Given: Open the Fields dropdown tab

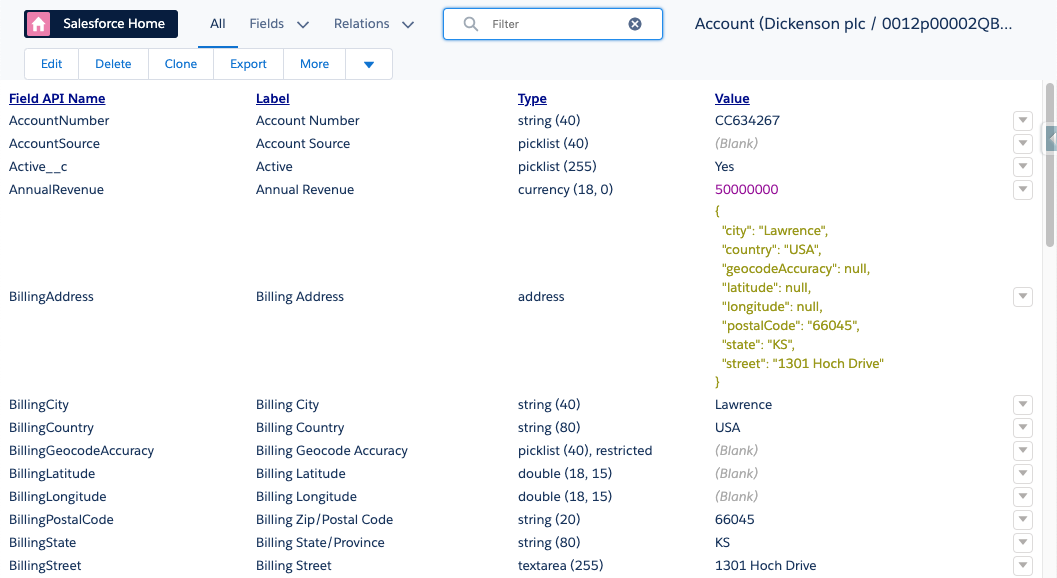Looking at the screenshot, I should click(x=278, y=24).
